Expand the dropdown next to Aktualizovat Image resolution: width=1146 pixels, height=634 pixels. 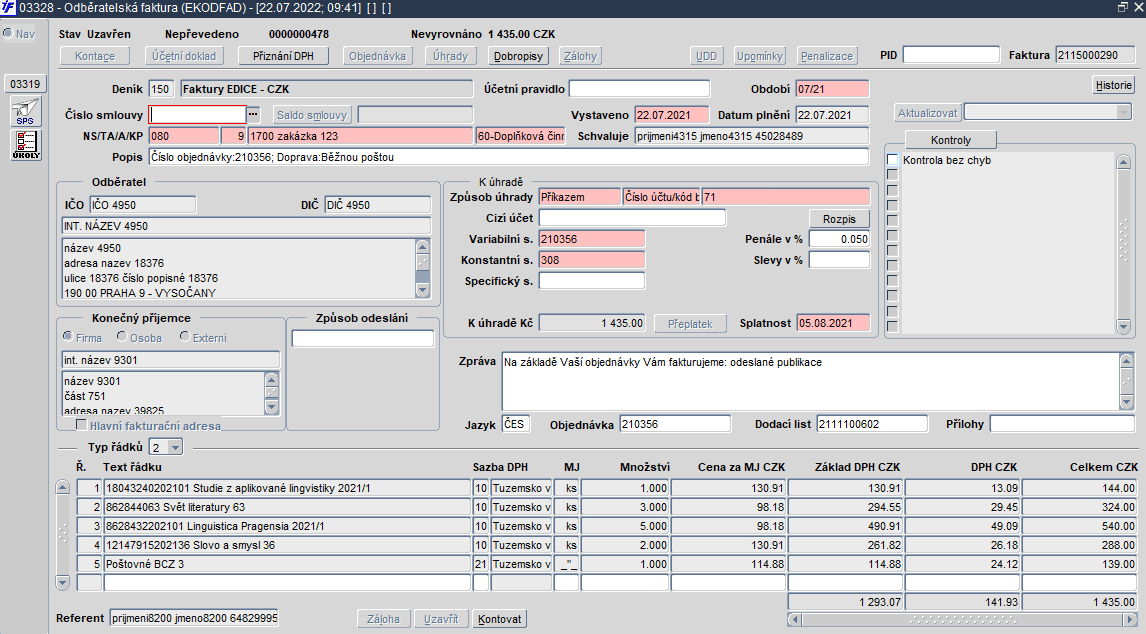[x=1123, y=112]
